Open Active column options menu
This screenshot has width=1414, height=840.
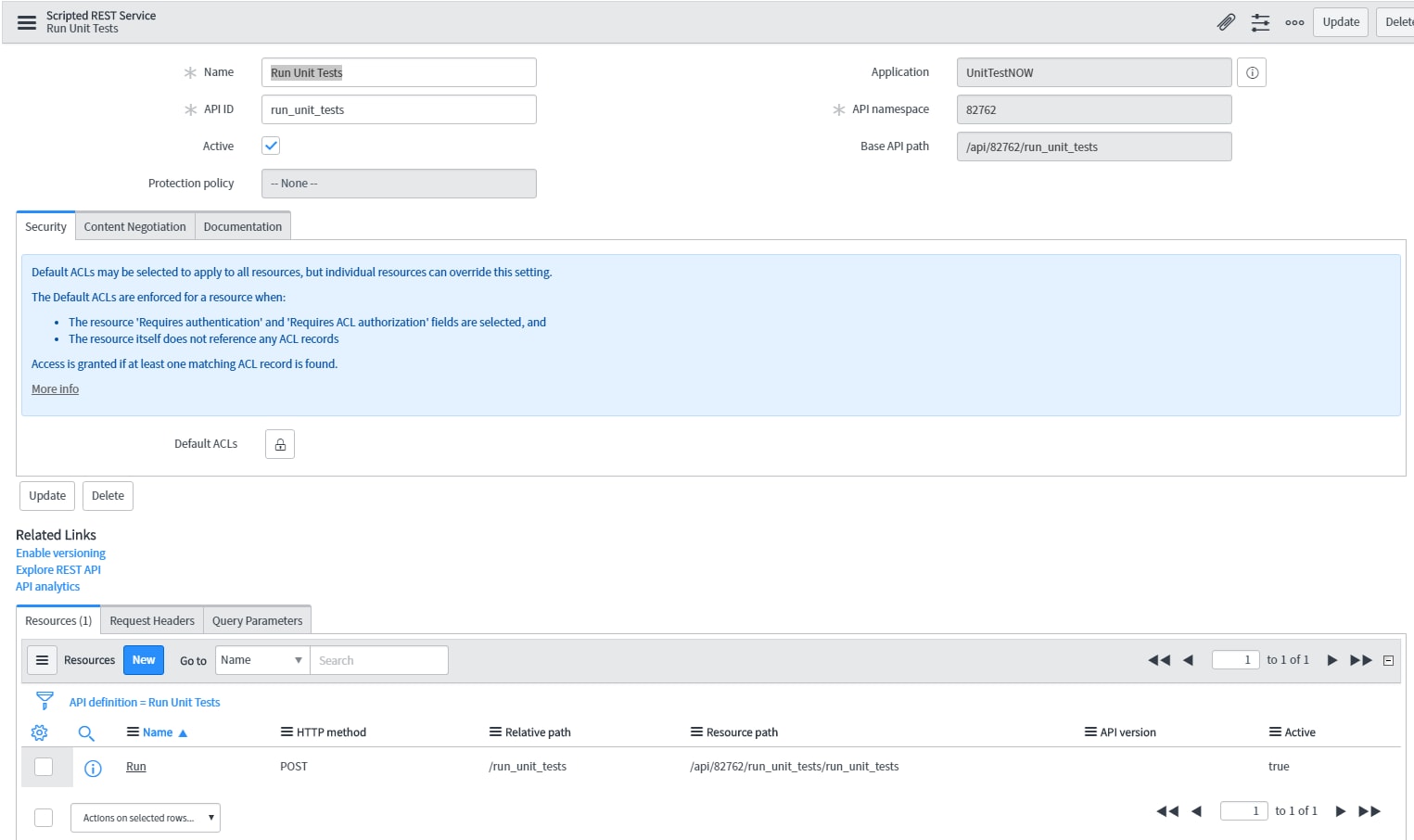tap(1275, 732)
